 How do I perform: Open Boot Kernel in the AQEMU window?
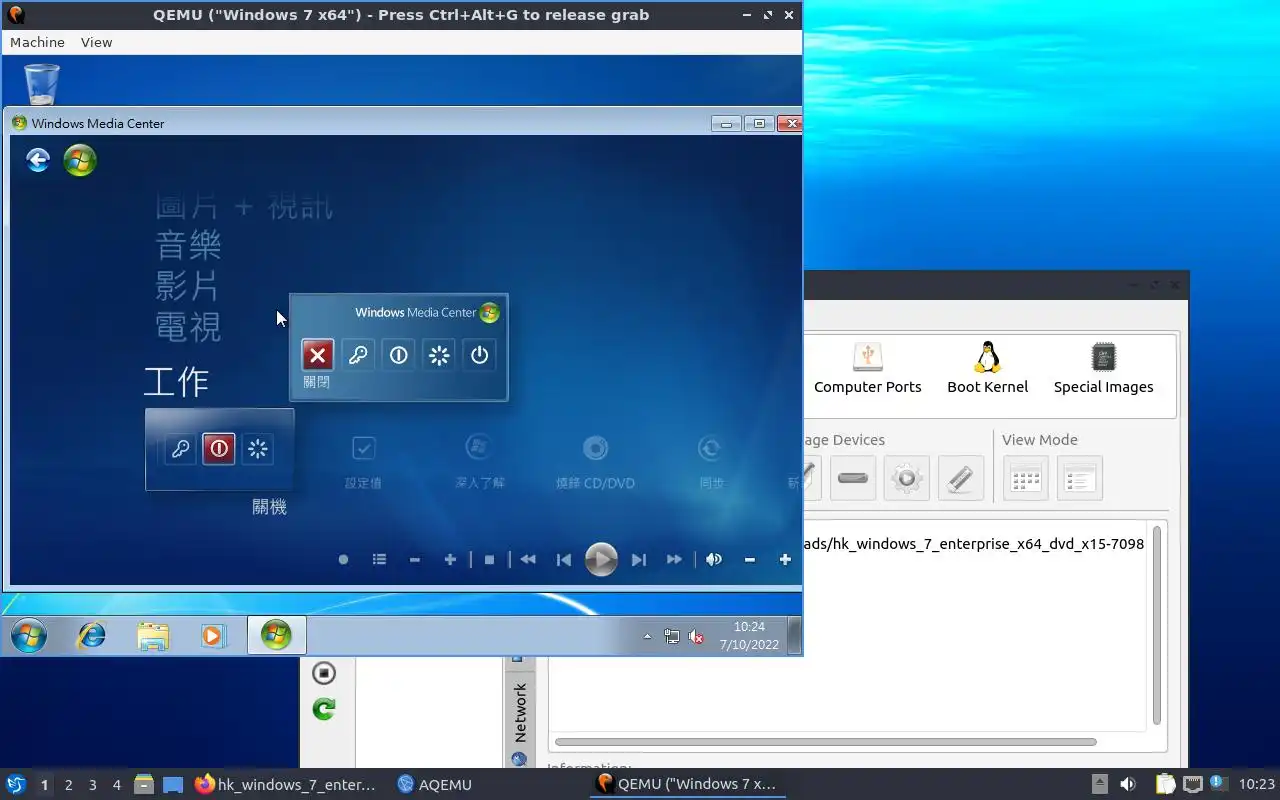click(988, 368)
